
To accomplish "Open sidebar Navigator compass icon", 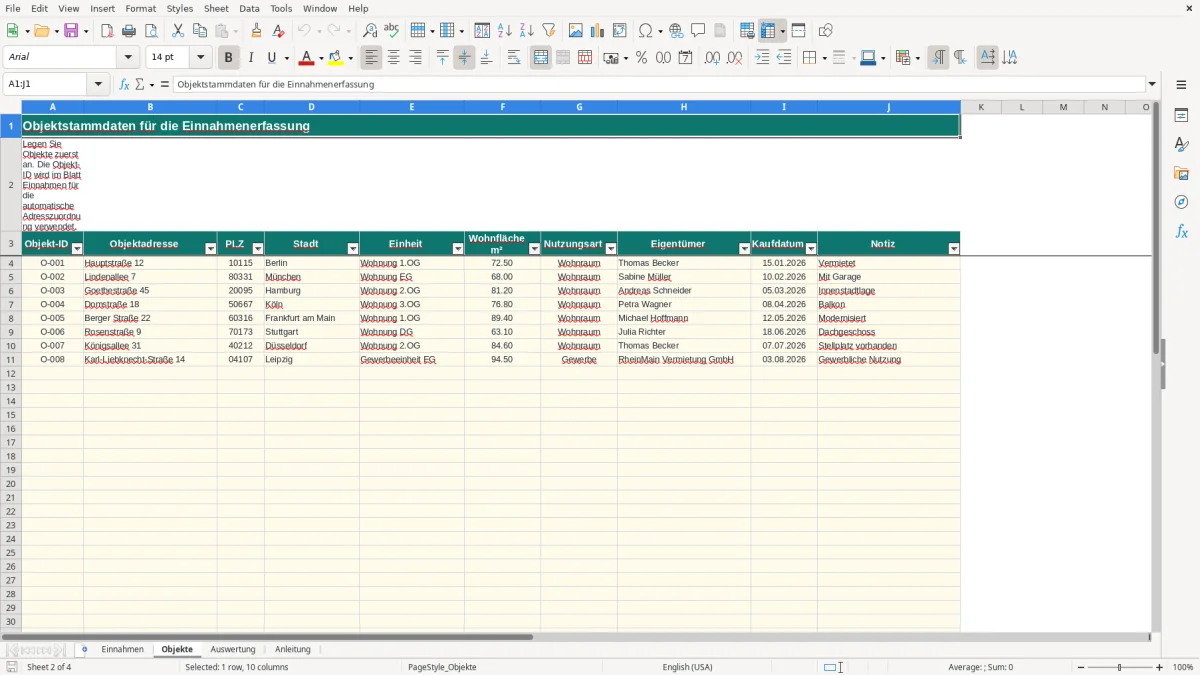I will [x=1181, y=202].
